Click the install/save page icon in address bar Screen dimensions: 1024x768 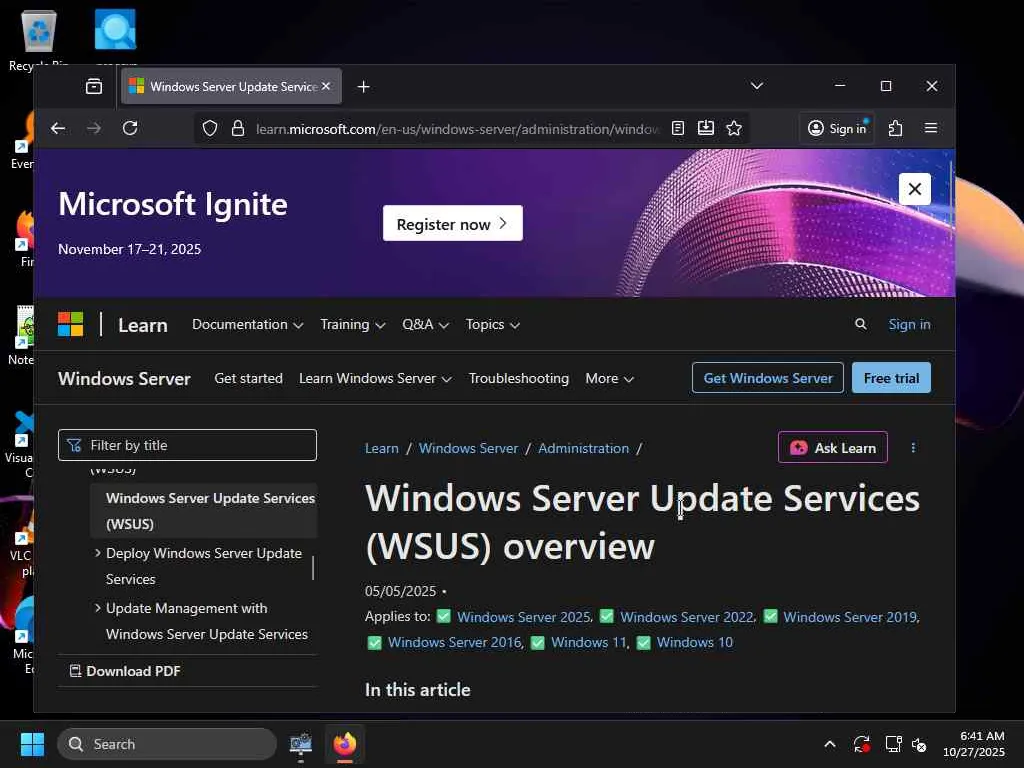point(706,129)
